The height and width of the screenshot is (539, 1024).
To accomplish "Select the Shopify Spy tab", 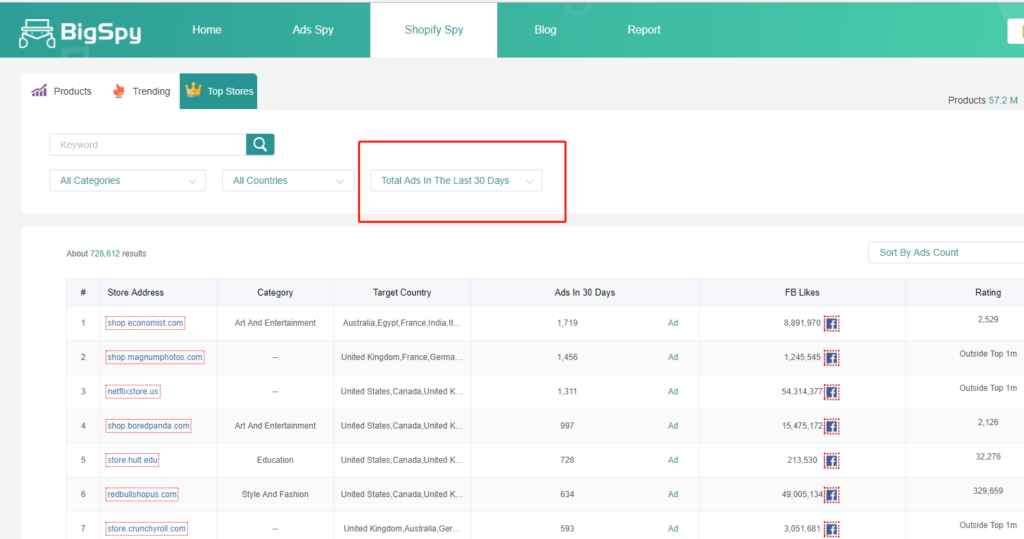I will [x=434, y=30].
